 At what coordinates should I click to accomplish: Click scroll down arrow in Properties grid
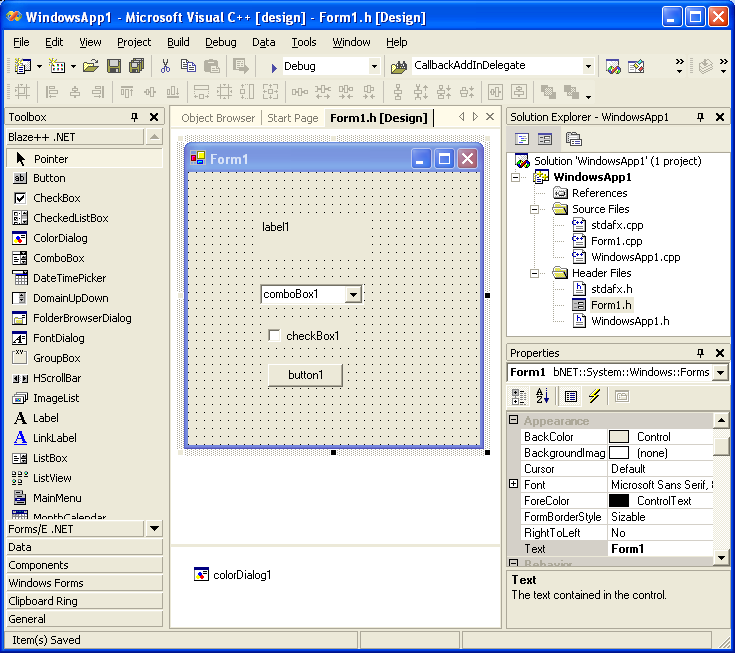pos(721,557)
